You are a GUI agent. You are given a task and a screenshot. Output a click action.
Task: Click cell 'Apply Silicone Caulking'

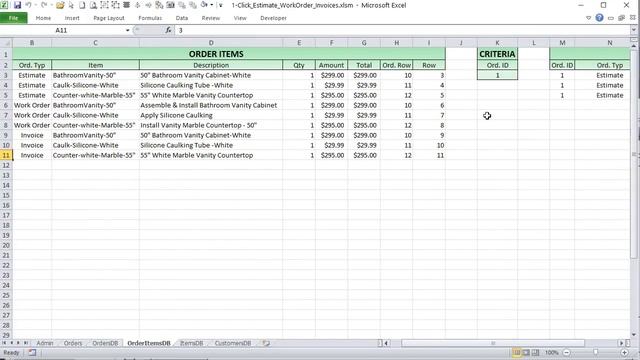pos(211,115)
